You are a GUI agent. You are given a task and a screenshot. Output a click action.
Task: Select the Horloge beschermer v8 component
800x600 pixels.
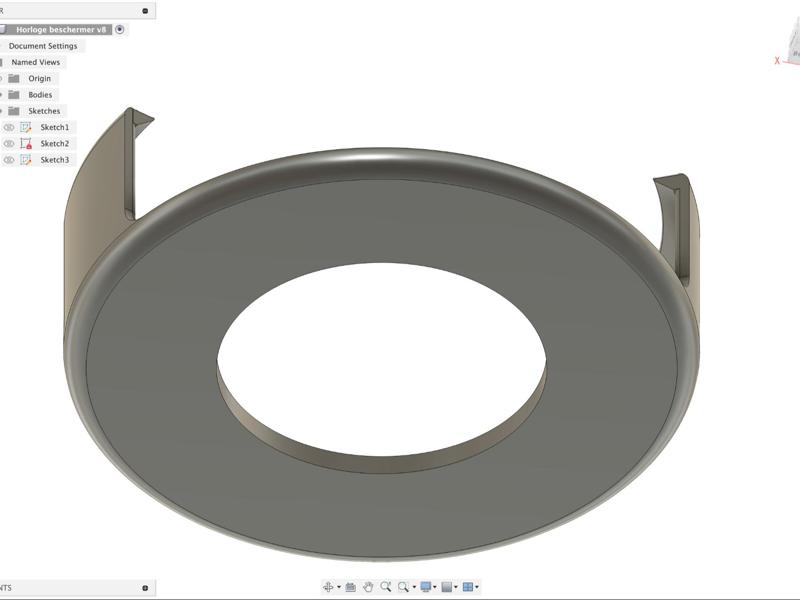coord(61,30)
